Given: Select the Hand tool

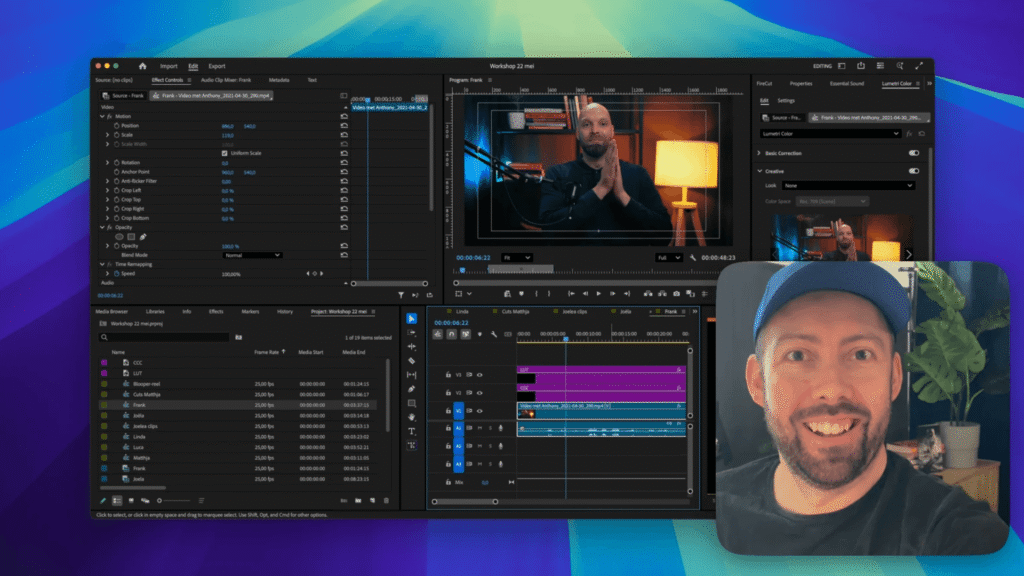Looking at the screenshot, I should (411, 417).
